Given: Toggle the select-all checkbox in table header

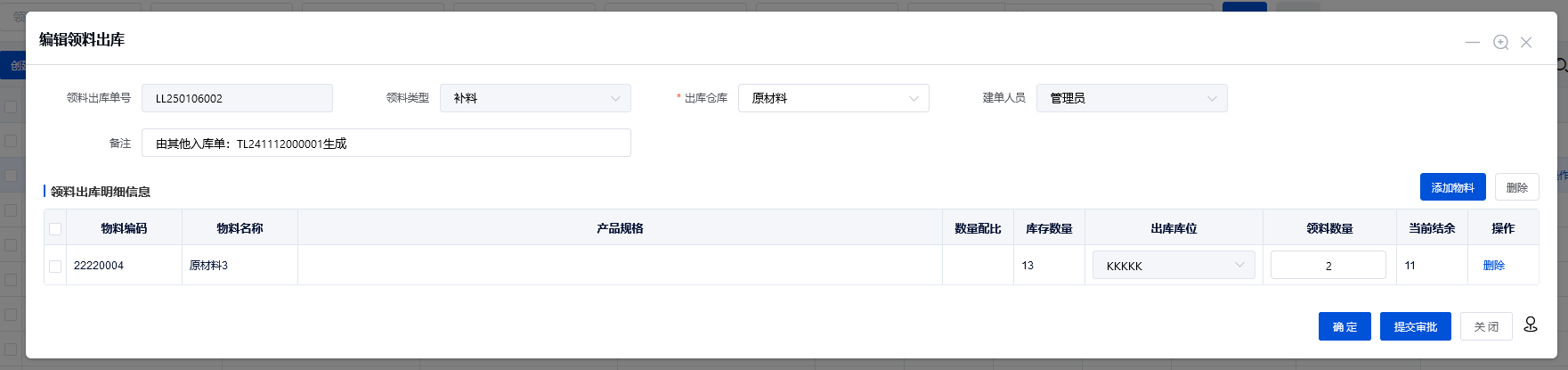Looking at the screenshot, I should click(55, 229).
